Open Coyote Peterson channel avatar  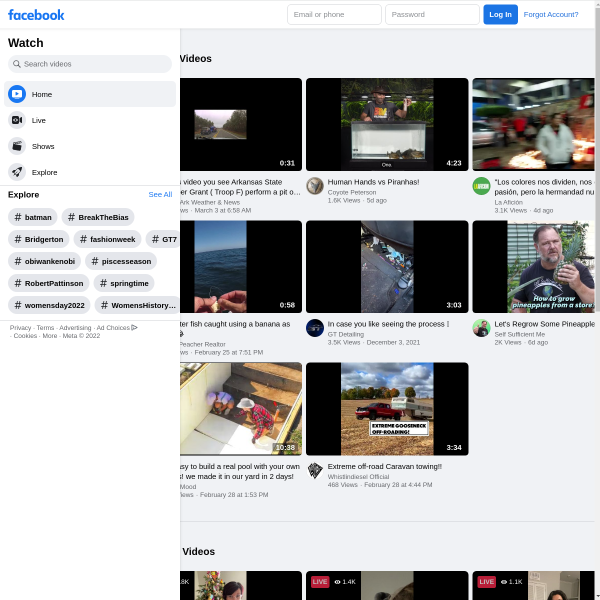tap(315, 186)
